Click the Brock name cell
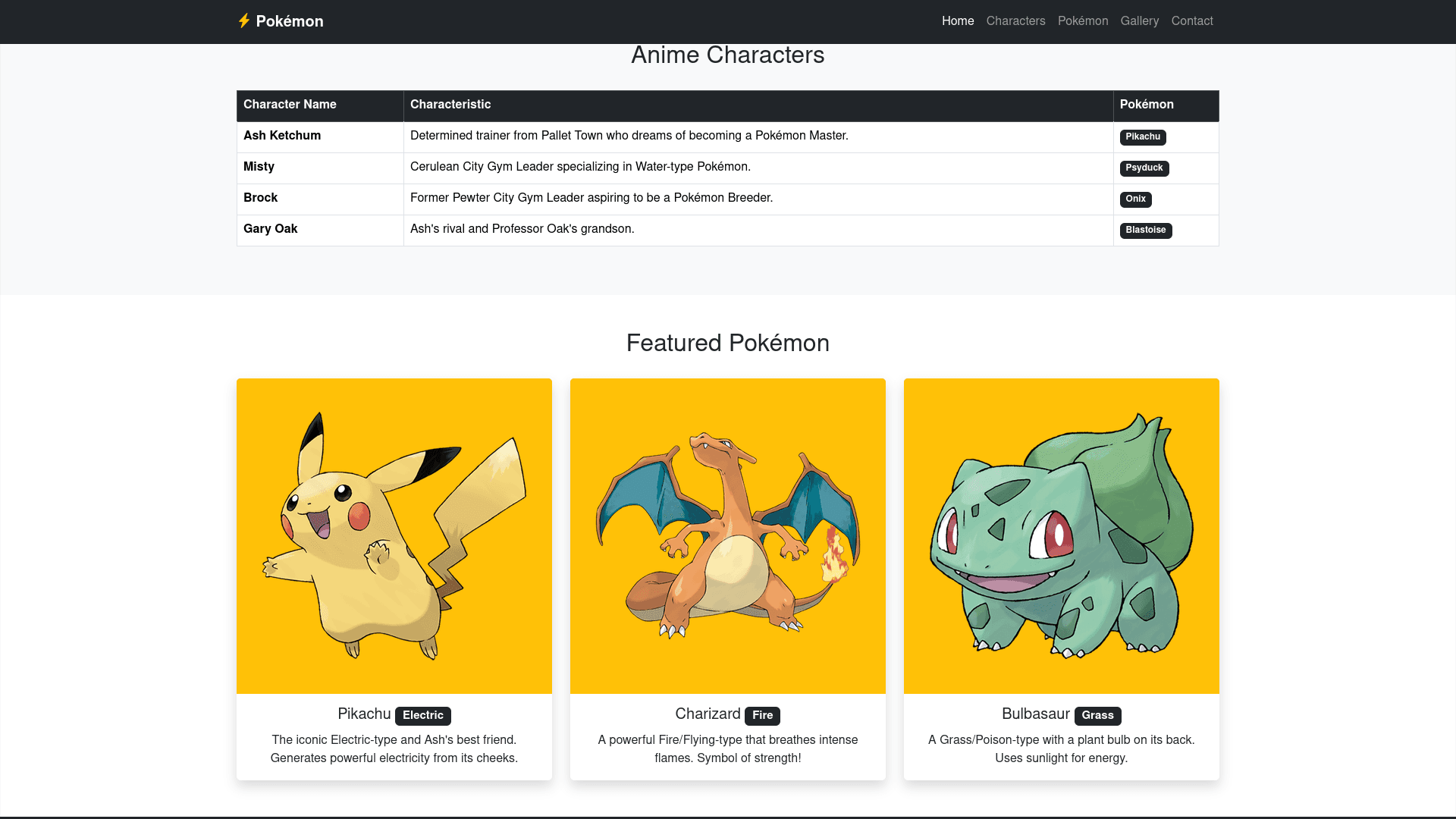1456x819 pixels. pos(320,199)
